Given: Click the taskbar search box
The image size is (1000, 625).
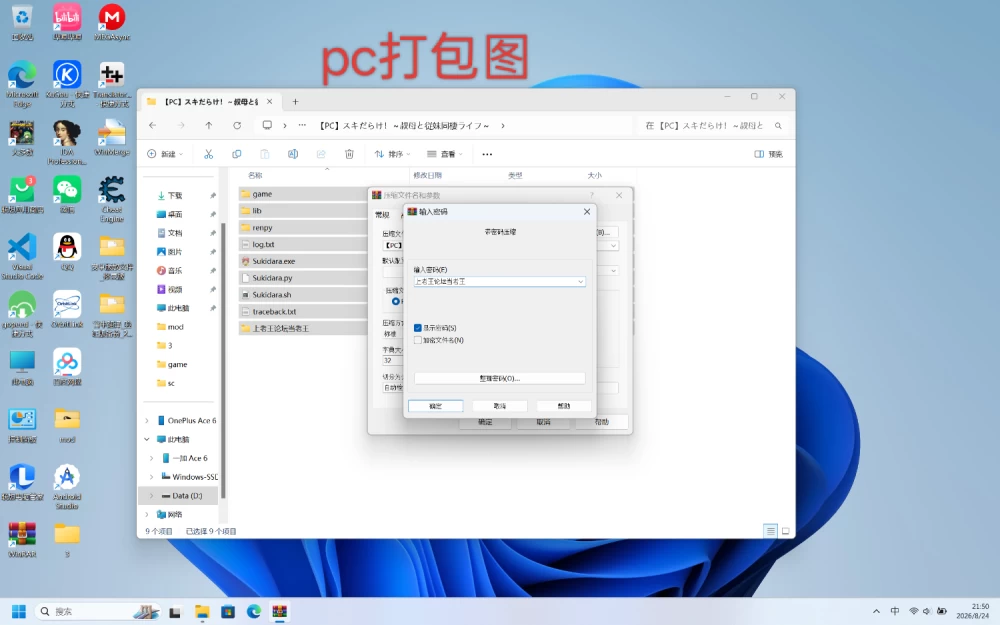Looking at the screenshot, I should 97,612.
